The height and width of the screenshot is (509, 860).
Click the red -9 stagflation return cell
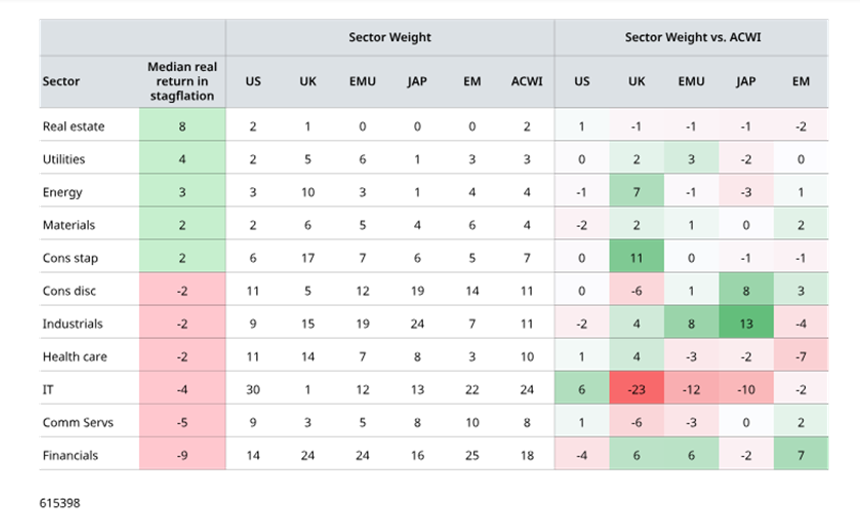[x=182, y=455]
